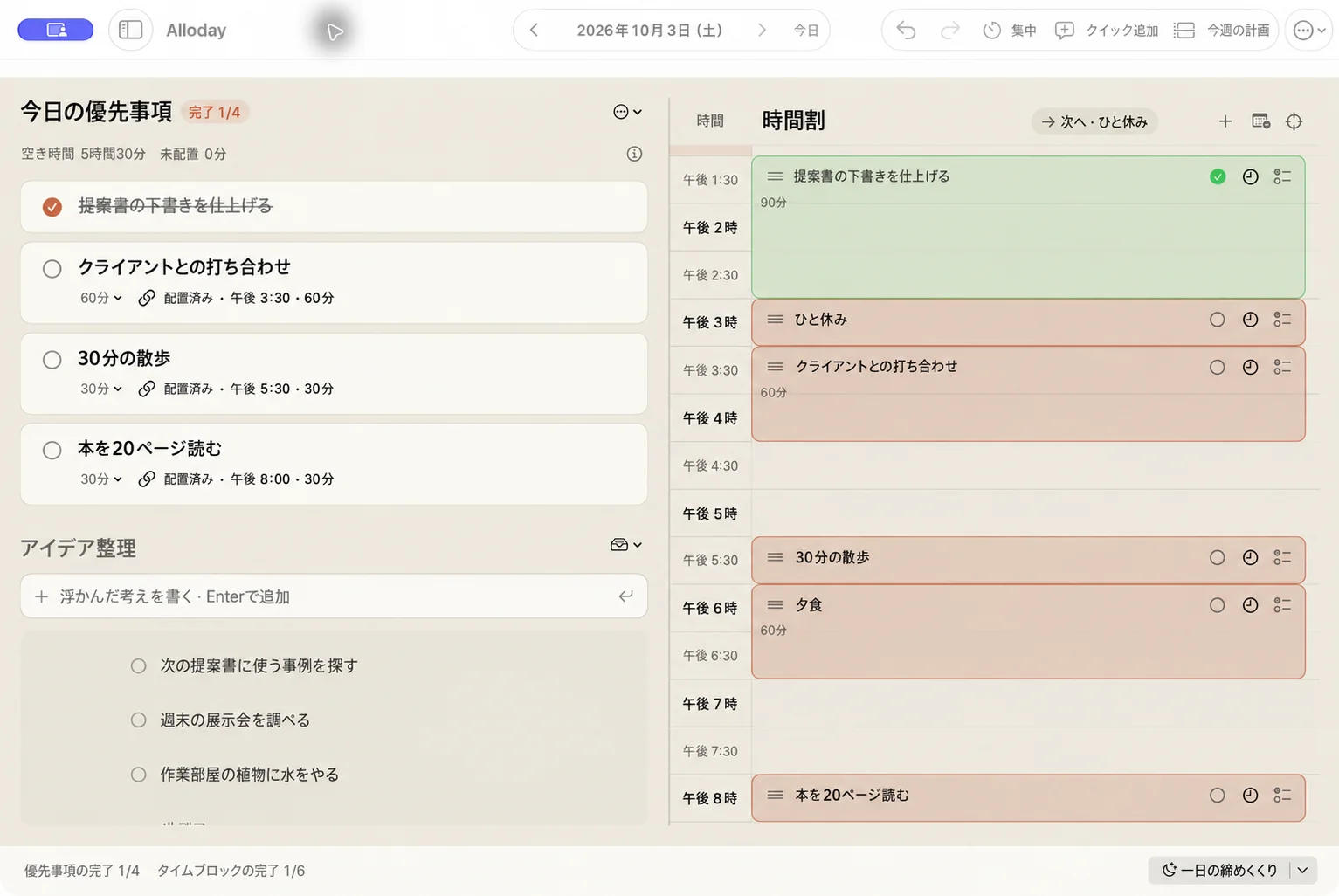The image size is (1339, 896).
Task: Uncheck 提案書の下書きを仕上げる priority
Action: pos(52,207)
